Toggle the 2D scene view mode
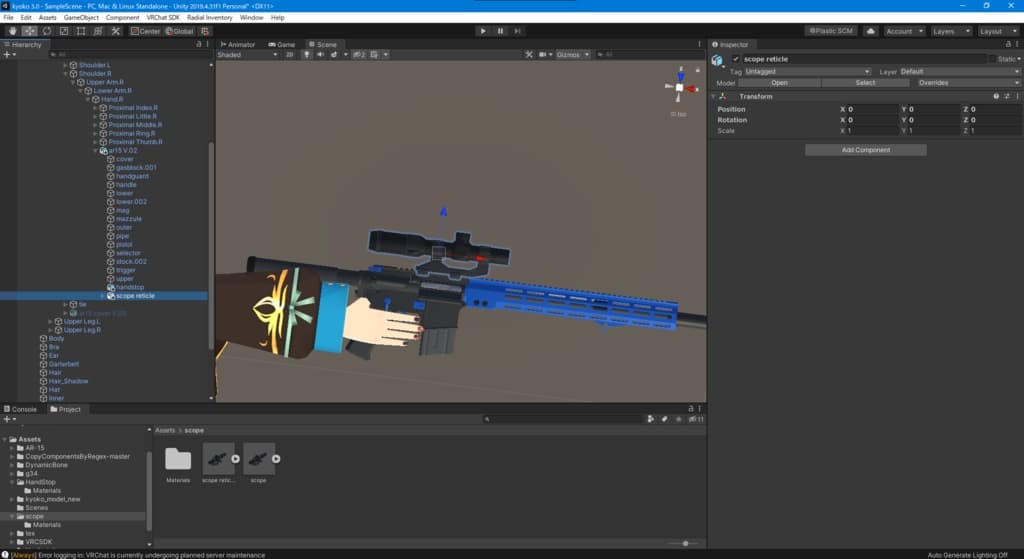The width and height of the screenshot is (1024, 559). click(290, 55)
